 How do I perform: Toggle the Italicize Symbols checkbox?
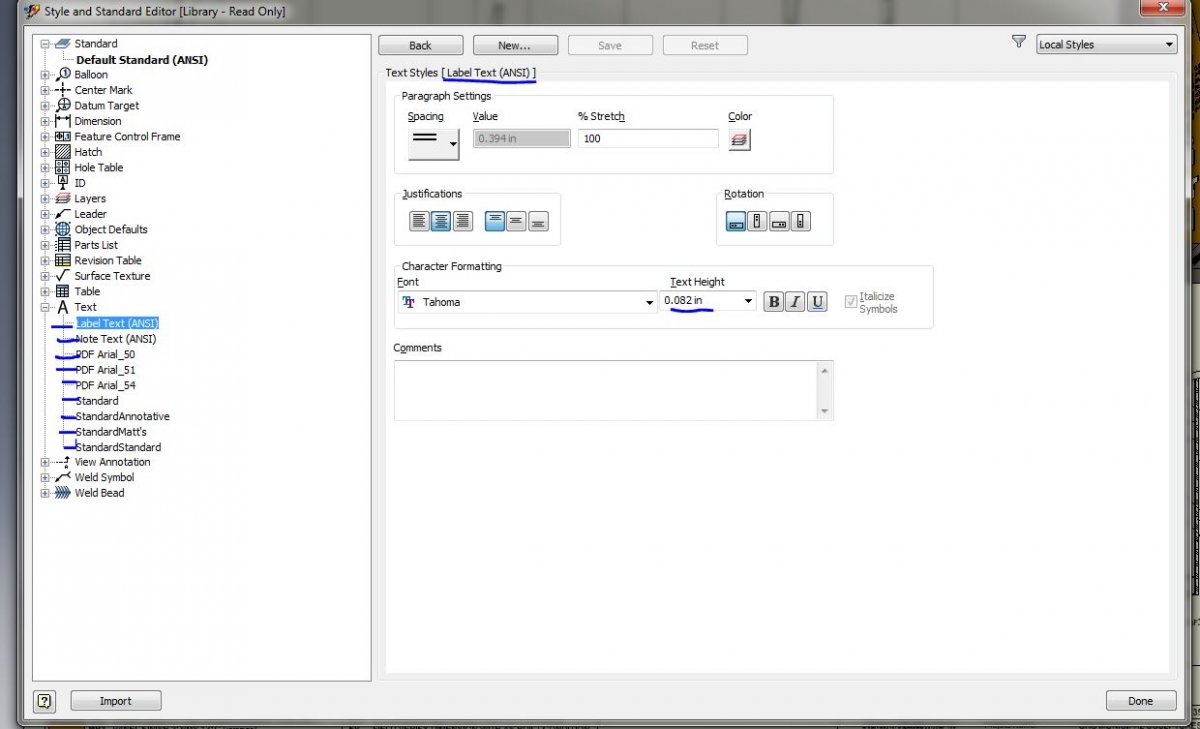coord(851,301)
